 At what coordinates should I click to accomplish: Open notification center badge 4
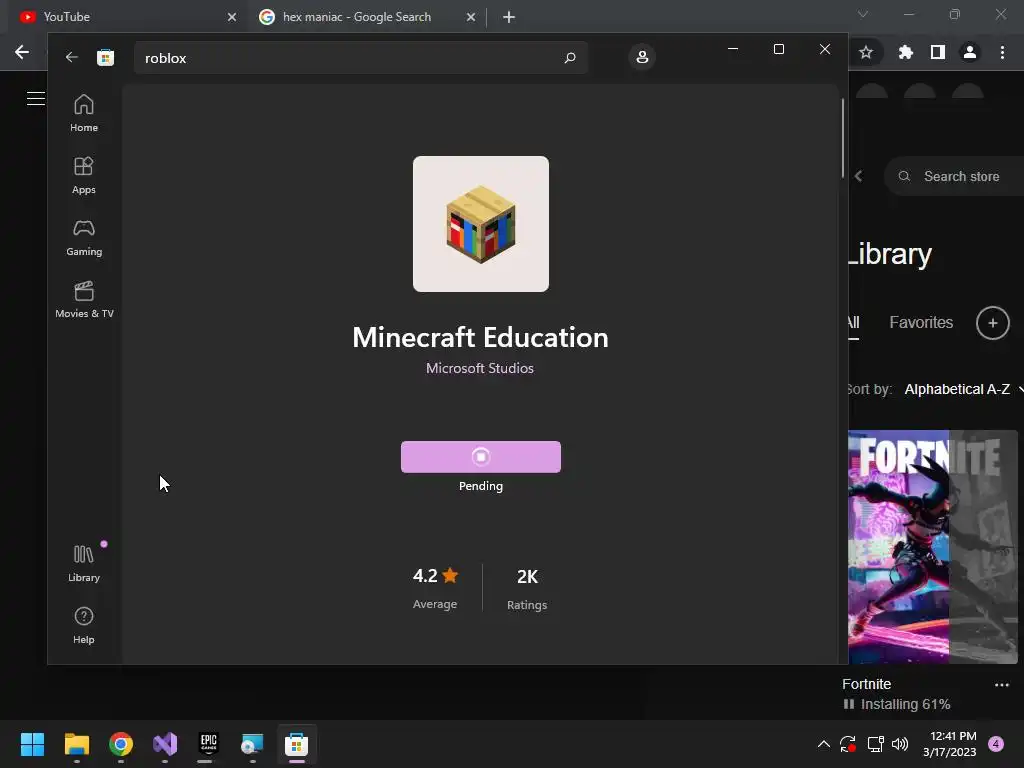click(996, 744)
